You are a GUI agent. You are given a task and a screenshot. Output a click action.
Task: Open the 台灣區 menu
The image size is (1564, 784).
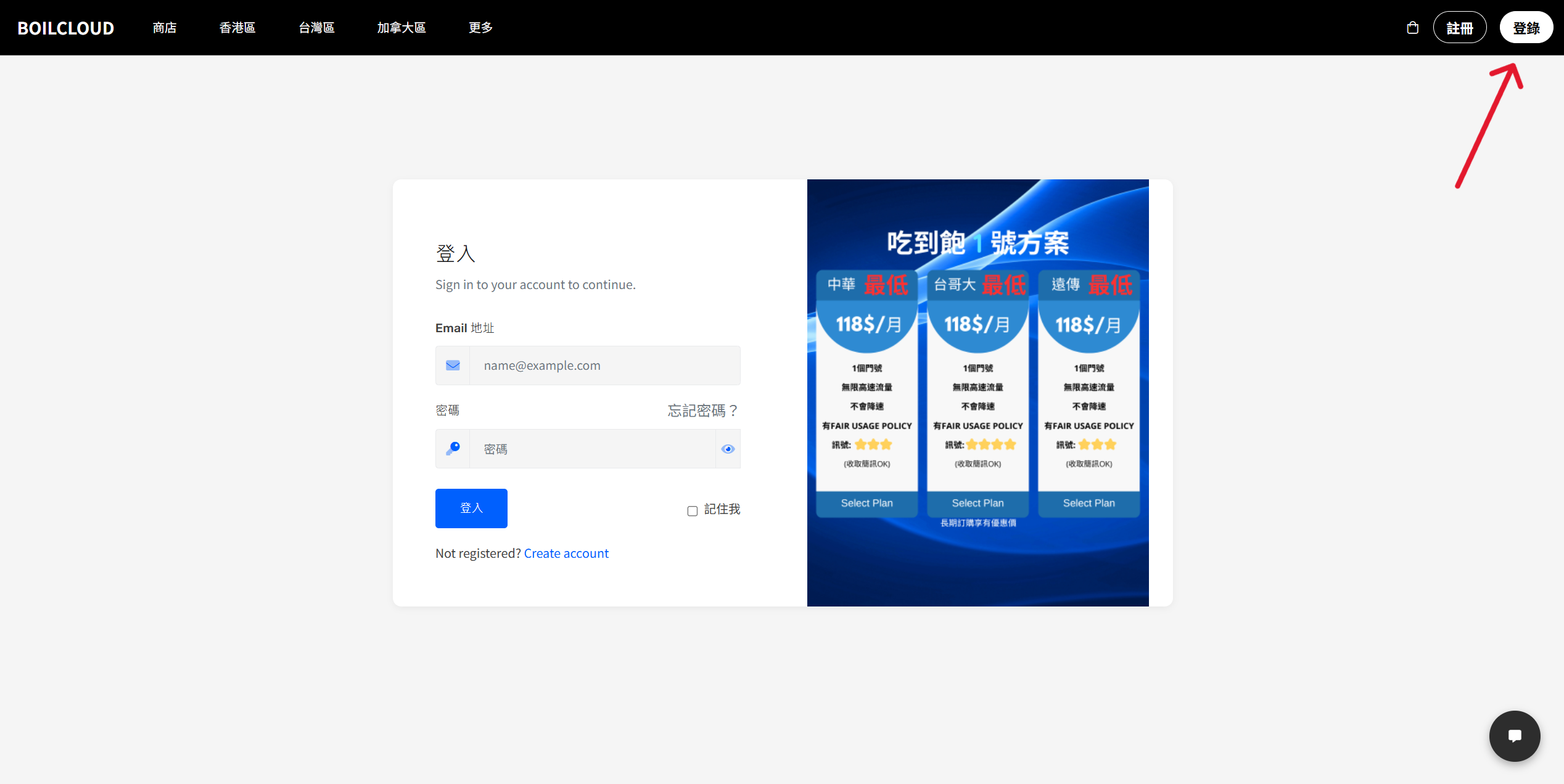click(x=316, y=28)
